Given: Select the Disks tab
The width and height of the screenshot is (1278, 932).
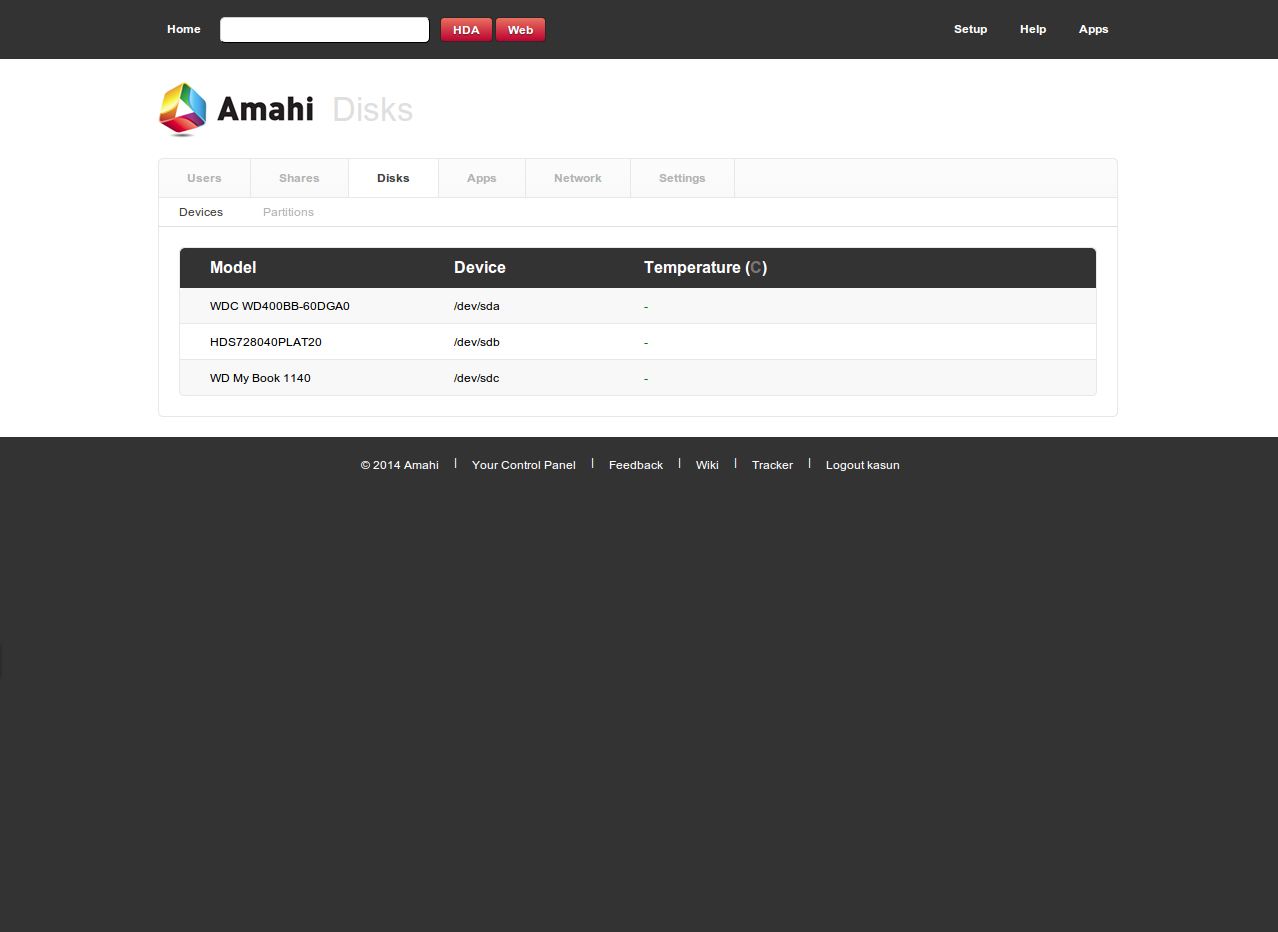Looking at the screenshot, I should [x=393, y=178].
